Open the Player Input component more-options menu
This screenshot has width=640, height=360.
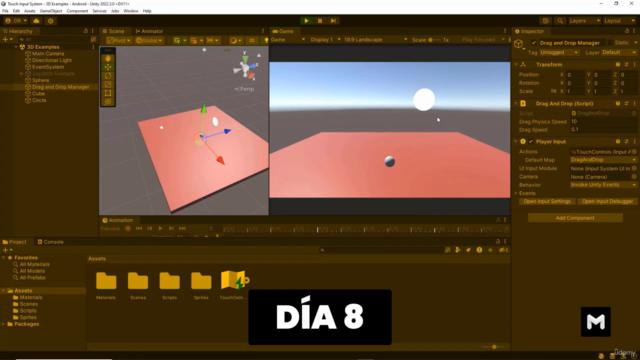point(635,142)
